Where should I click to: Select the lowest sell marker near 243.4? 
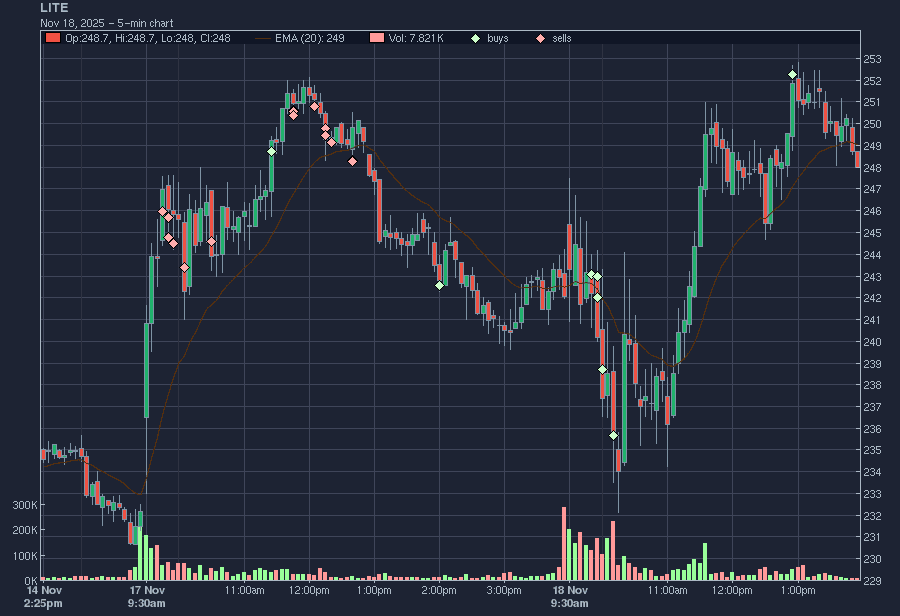(184, 268)
